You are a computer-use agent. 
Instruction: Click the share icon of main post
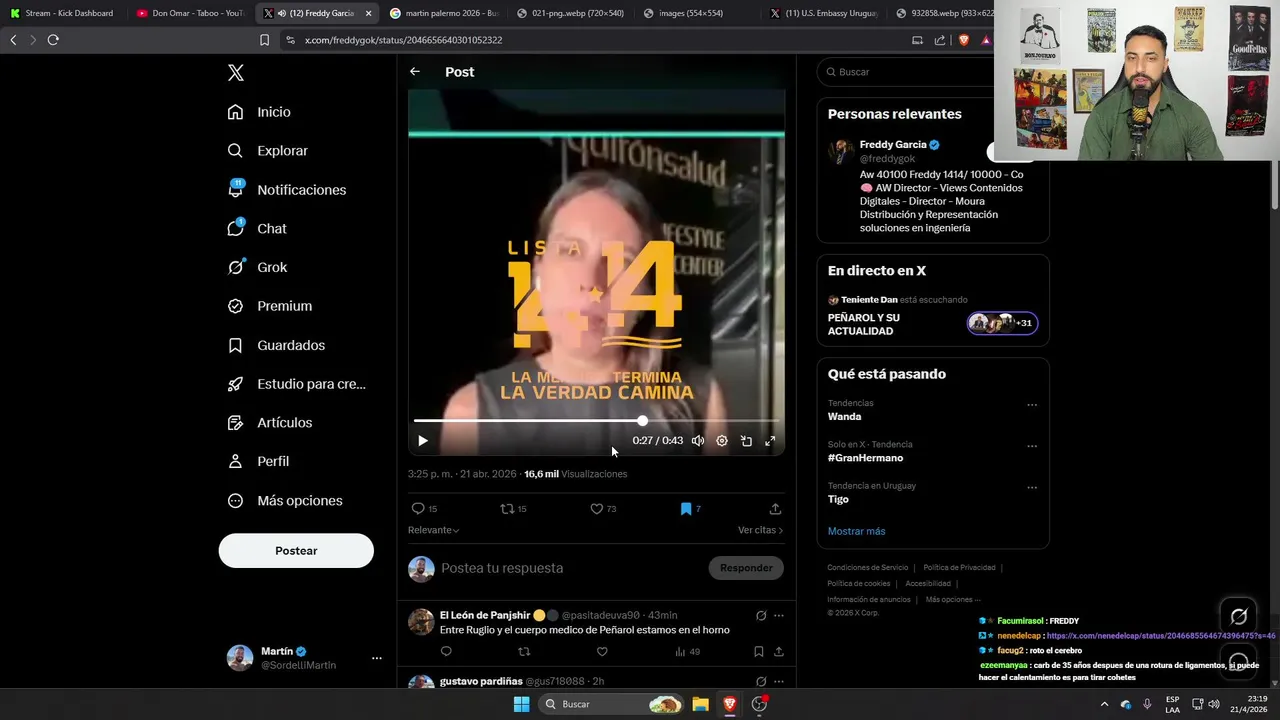[x=775, y=509]
